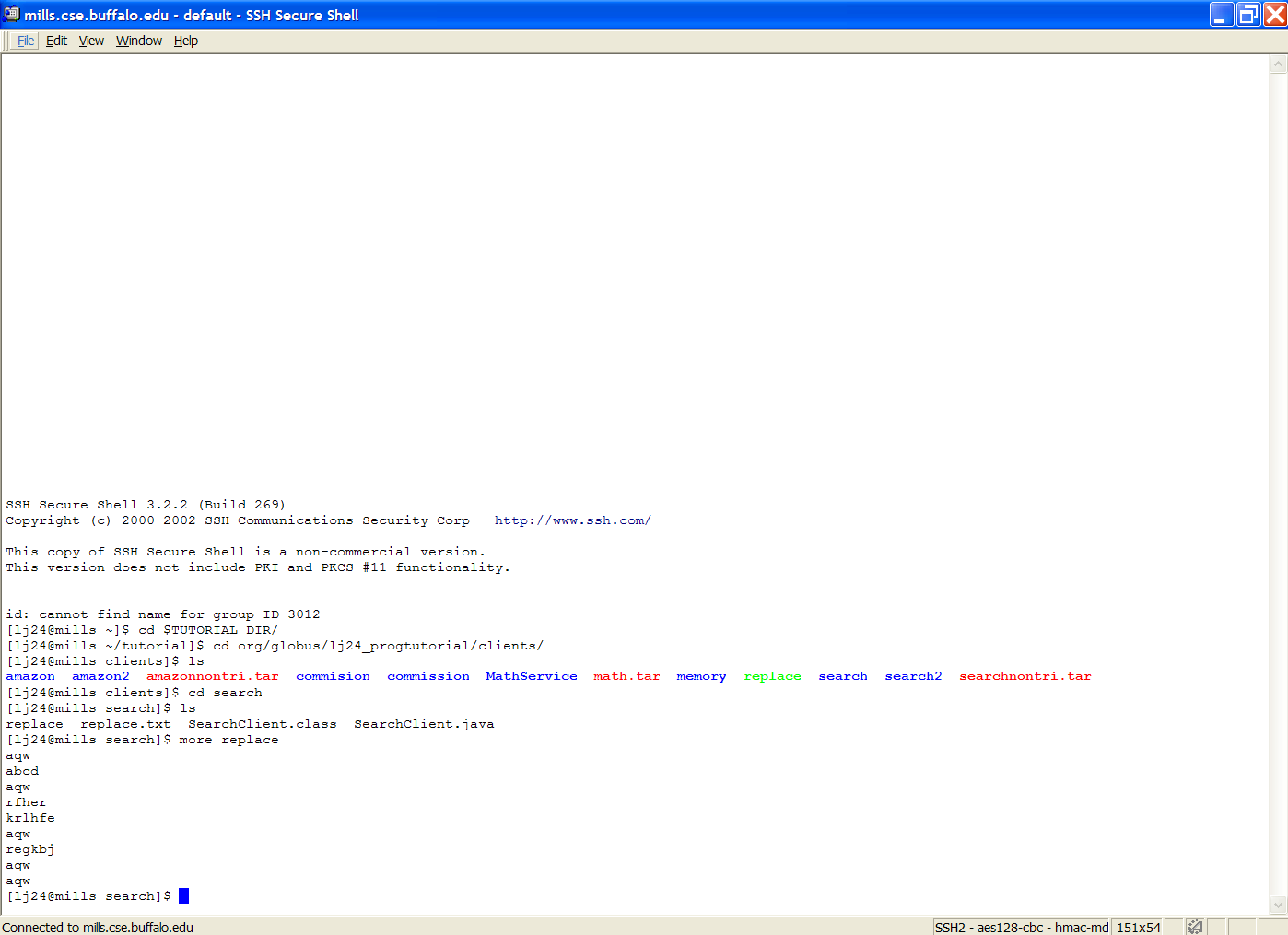Restore down the SSH window
Image resolution: width=1288 pixels, height=935 pixels.
coord(1248,15)
